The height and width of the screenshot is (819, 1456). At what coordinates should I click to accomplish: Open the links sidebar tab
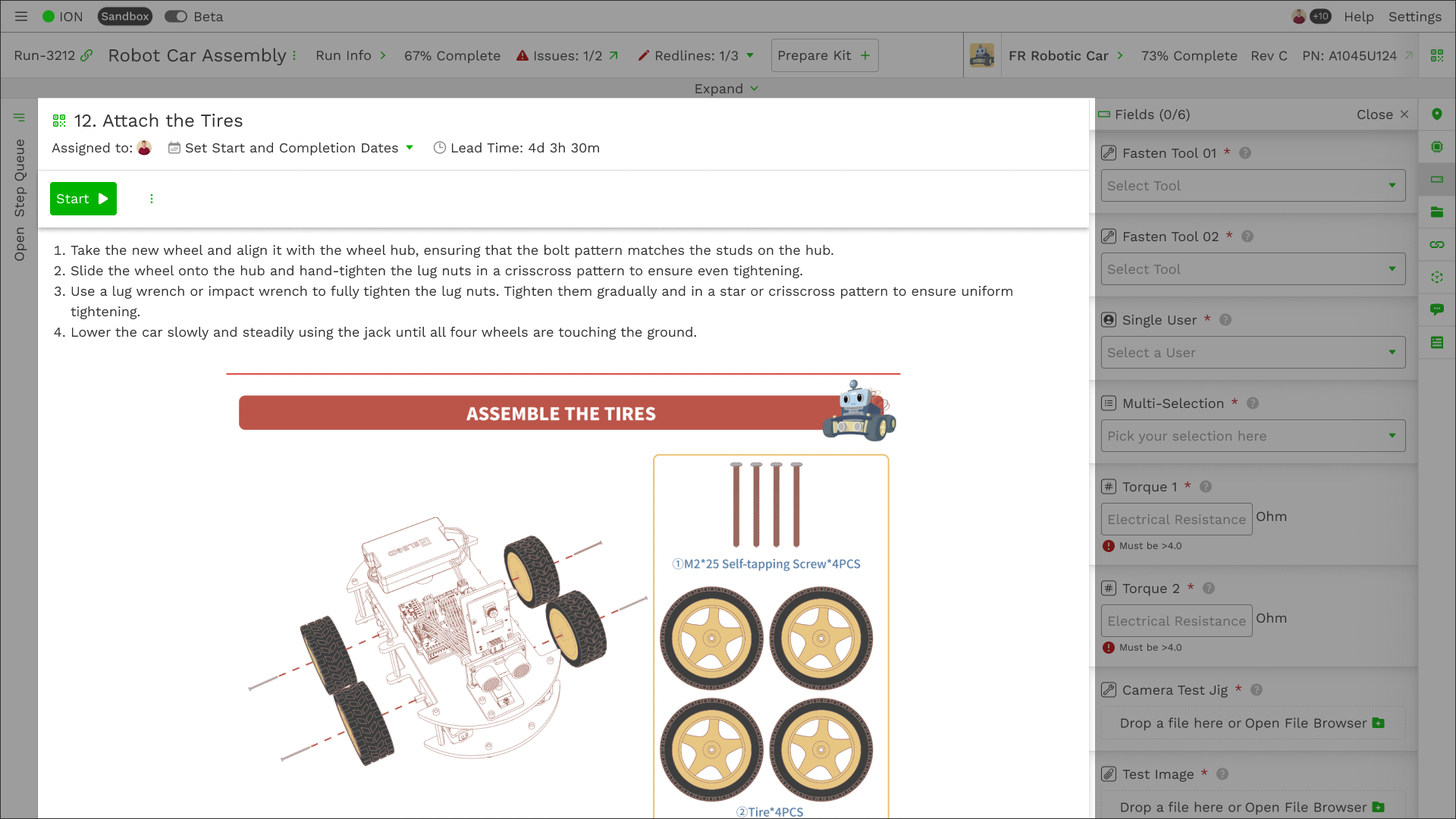coord(1437,245)
